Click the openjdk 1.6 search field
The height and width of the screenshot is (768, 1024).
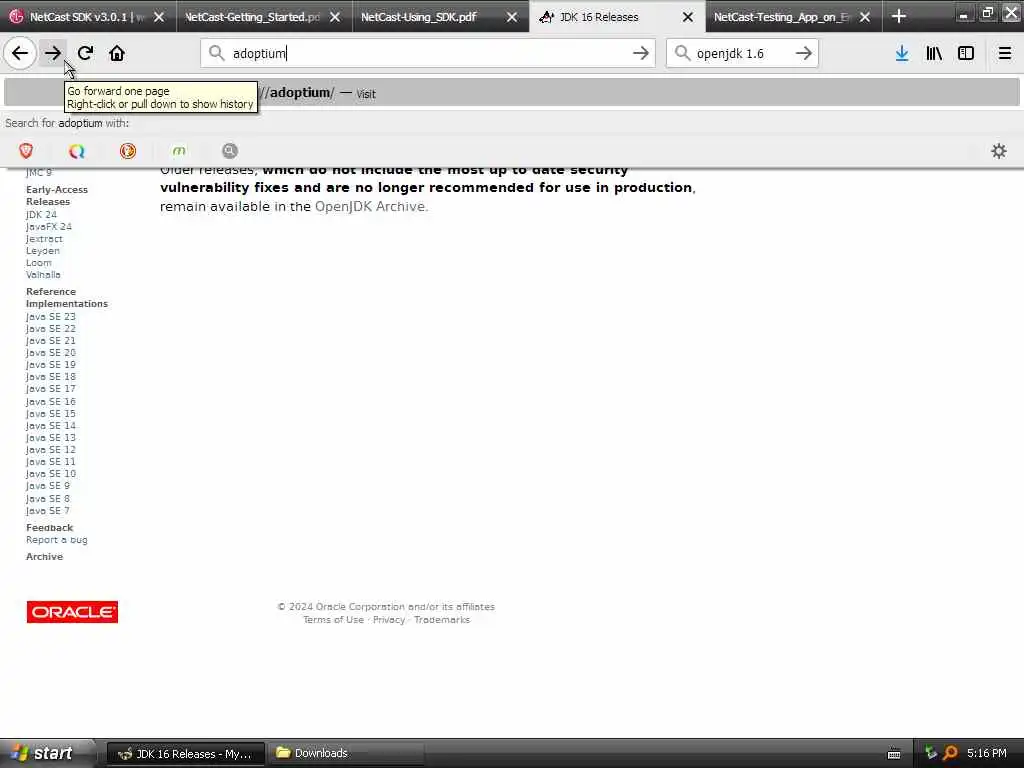click(x=742, y=53)
